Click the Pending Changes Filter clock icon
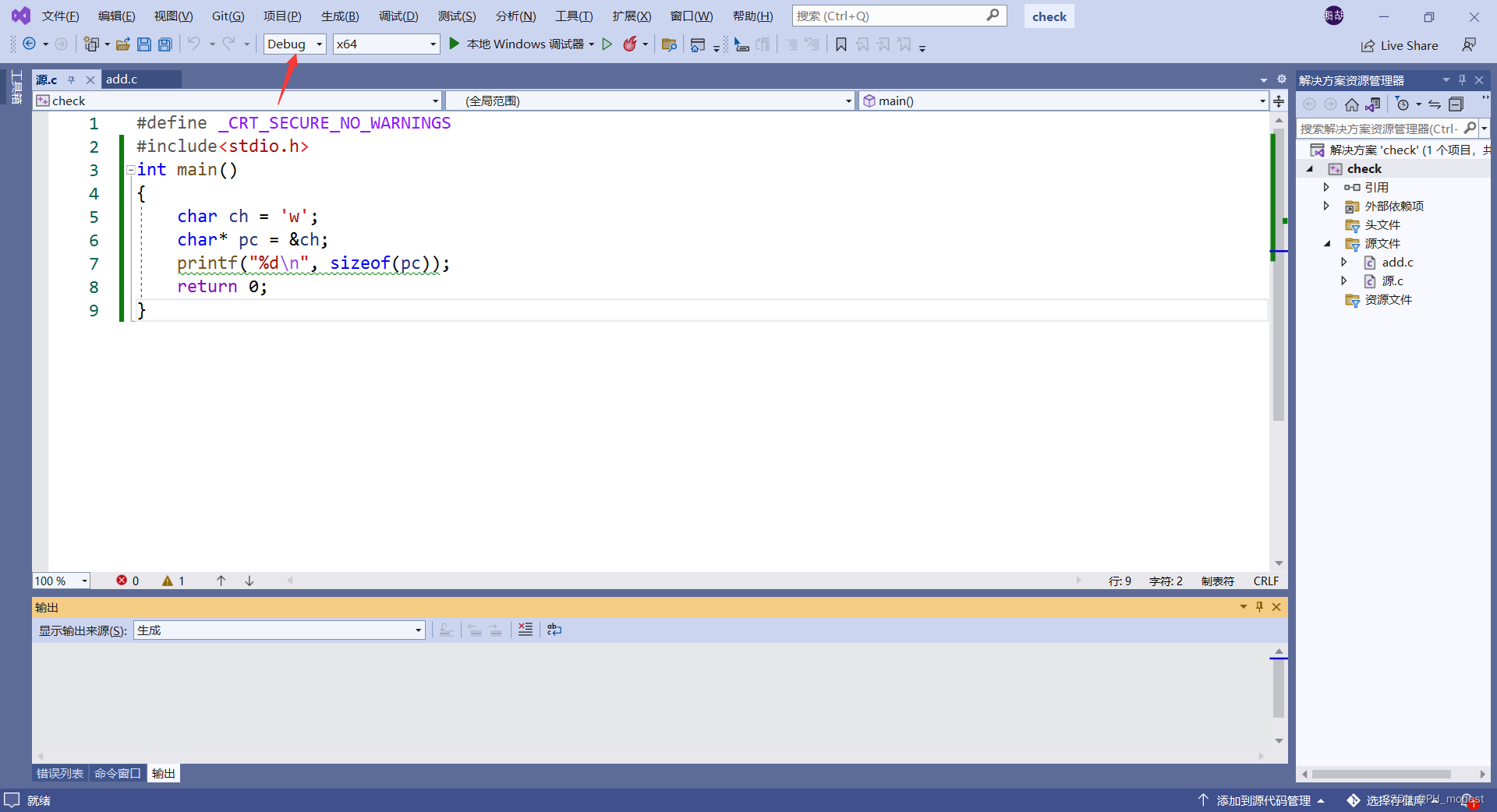 (x=1403, y=104)
